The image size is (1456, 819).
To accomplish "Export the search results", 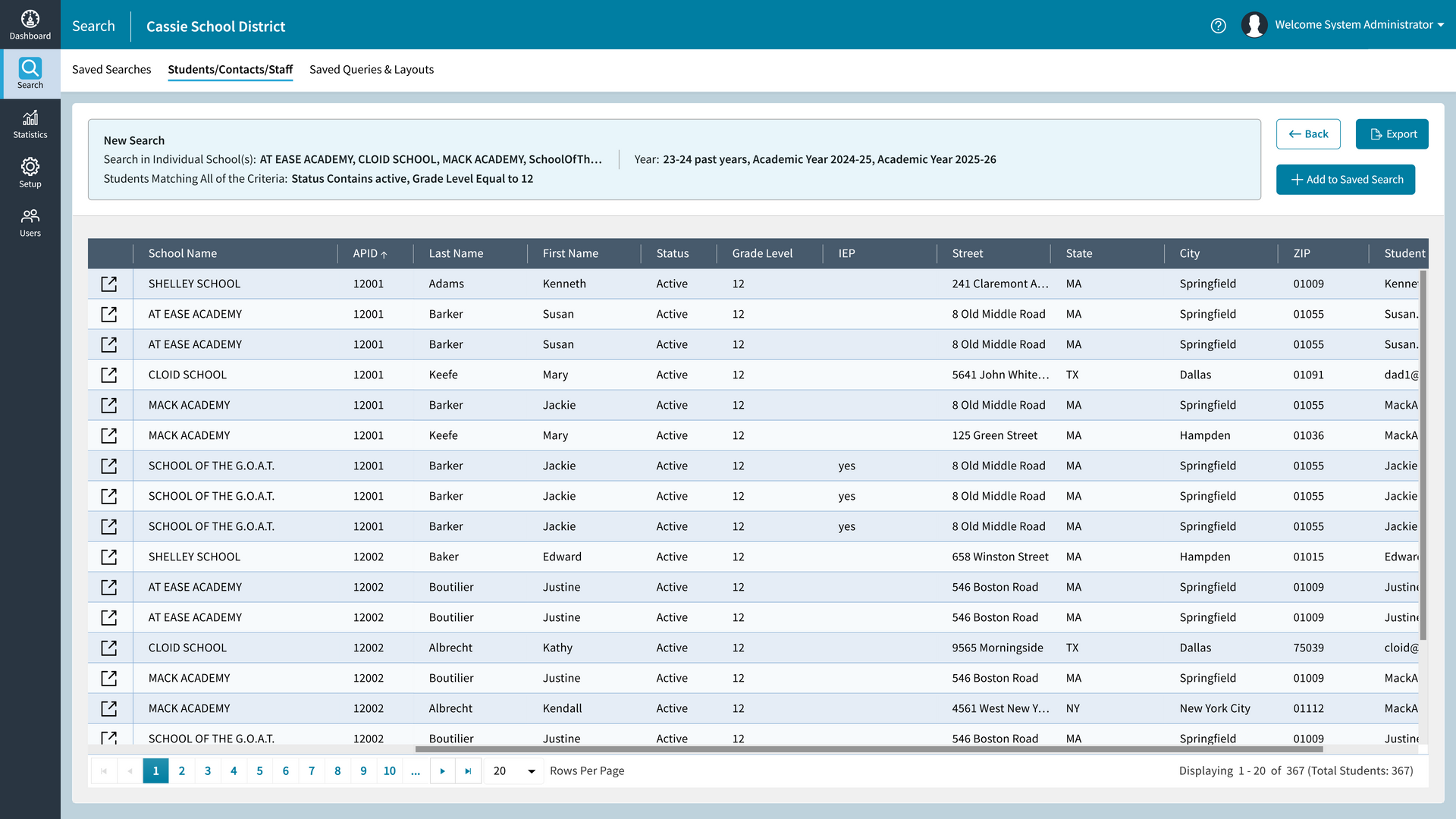I will tap(1392, 133).
